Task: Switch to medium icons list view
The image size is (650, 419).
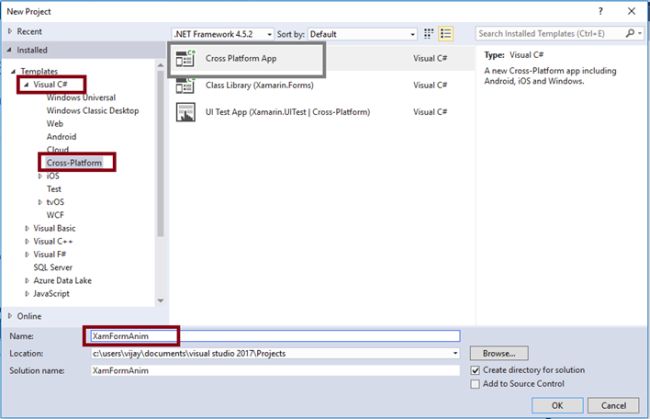Action: click(x=446, y=34)
